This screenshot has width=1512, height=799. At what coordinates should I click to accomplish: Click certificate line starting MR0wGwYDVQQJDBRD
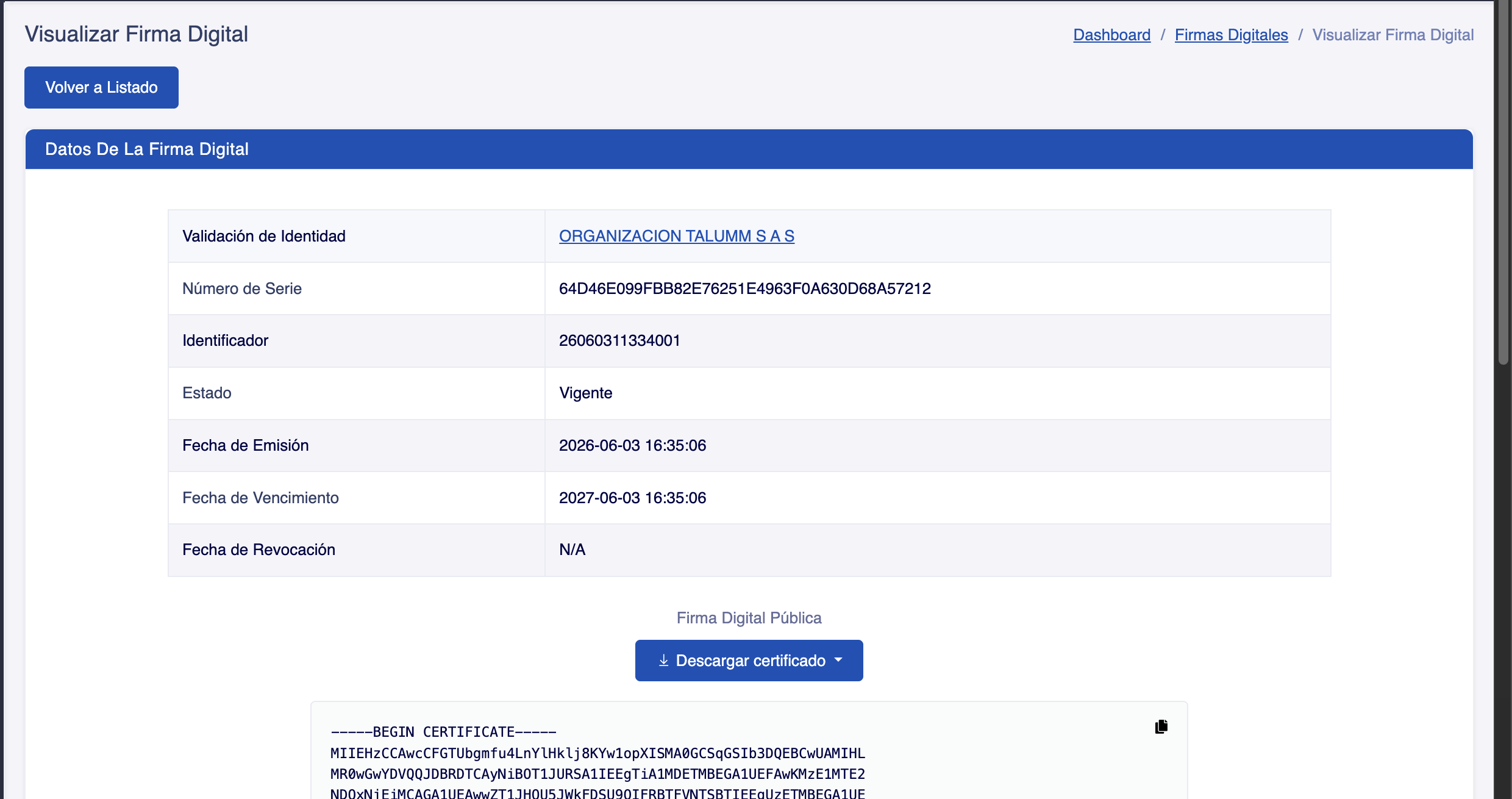point(597,774)
